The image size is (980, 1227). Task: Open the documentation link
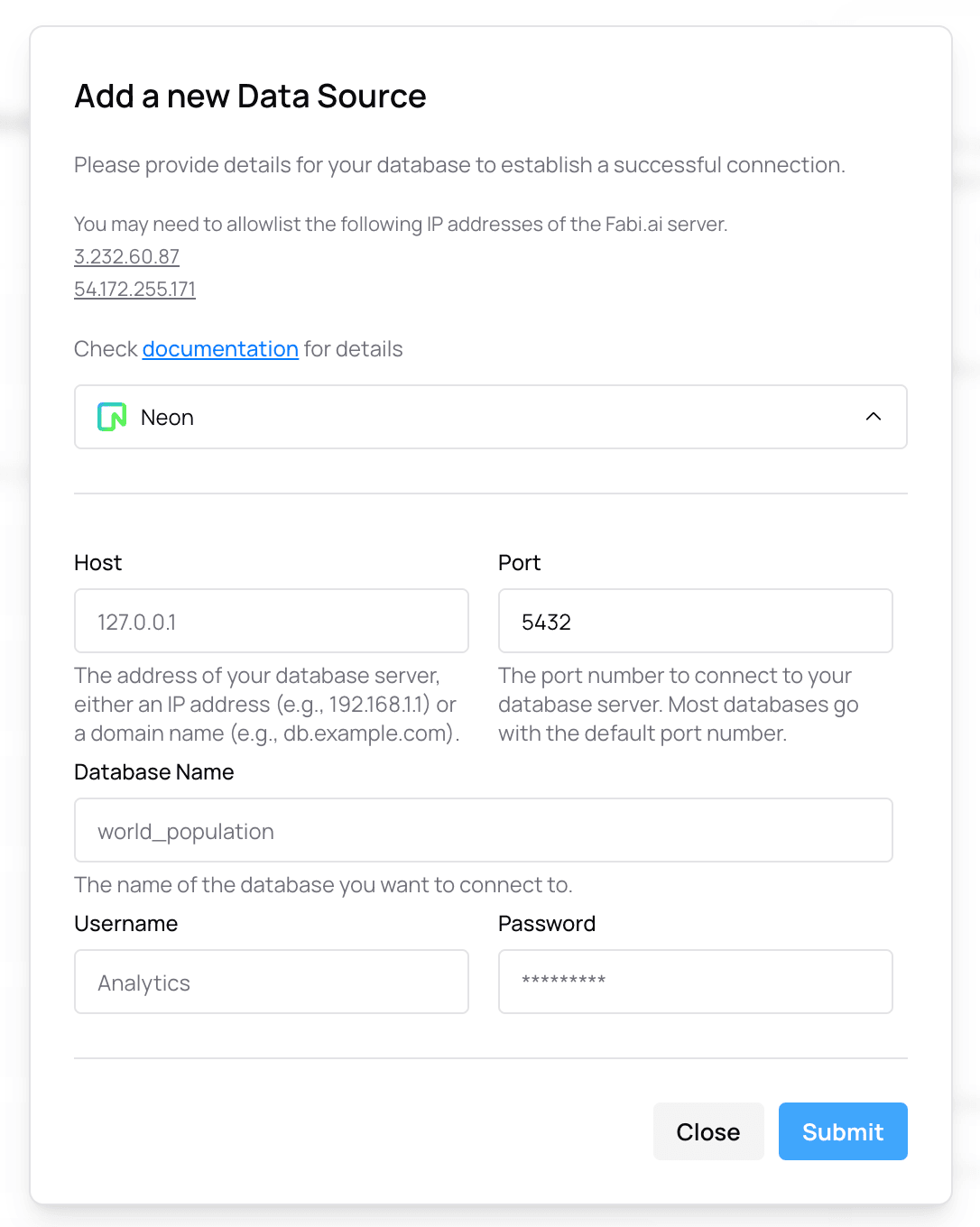click(220, 349)
